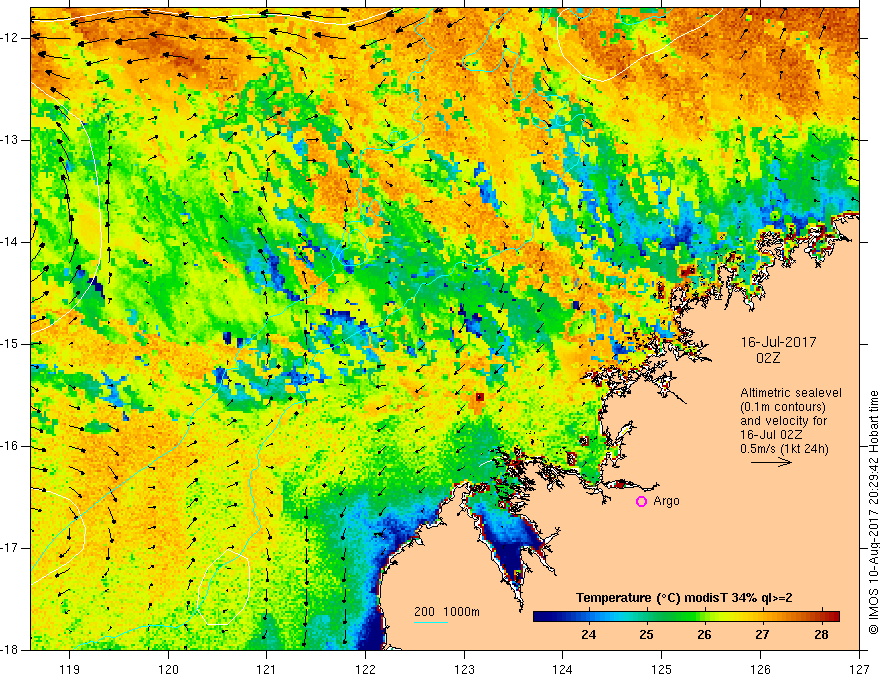Click the longitude 119 axis label
This screenshot has width=880, height=680.
[70, 669]
